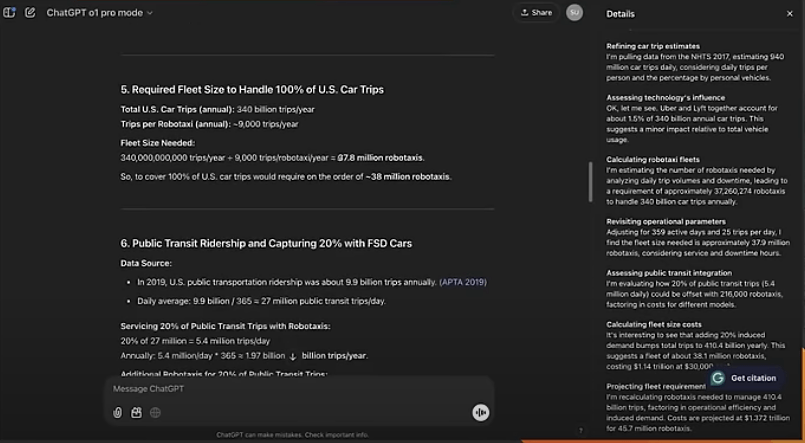Click the web search globe icon
This screenshot has width=805, height=443.
point(155,412)
